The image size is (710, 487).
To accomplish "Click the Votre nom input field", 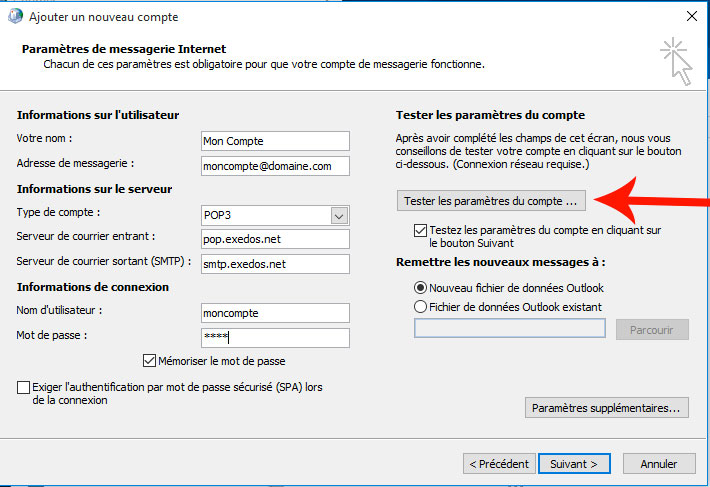I will 275,141.
